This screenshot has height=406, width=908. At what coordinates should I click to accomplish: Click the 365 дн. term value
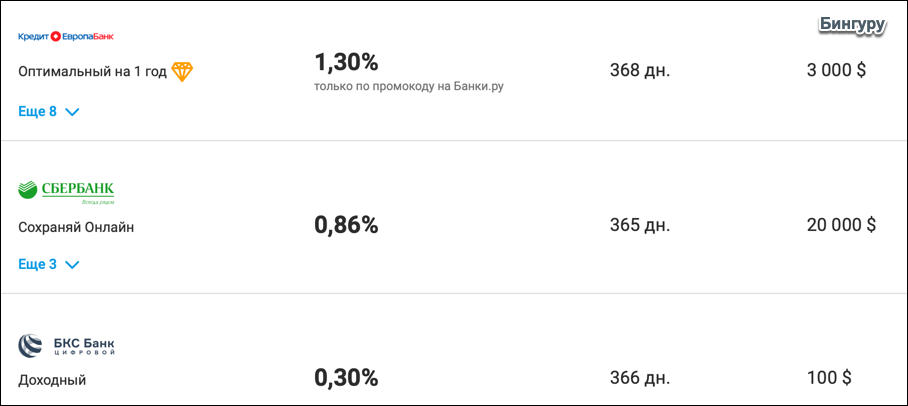tap(640, 225)
